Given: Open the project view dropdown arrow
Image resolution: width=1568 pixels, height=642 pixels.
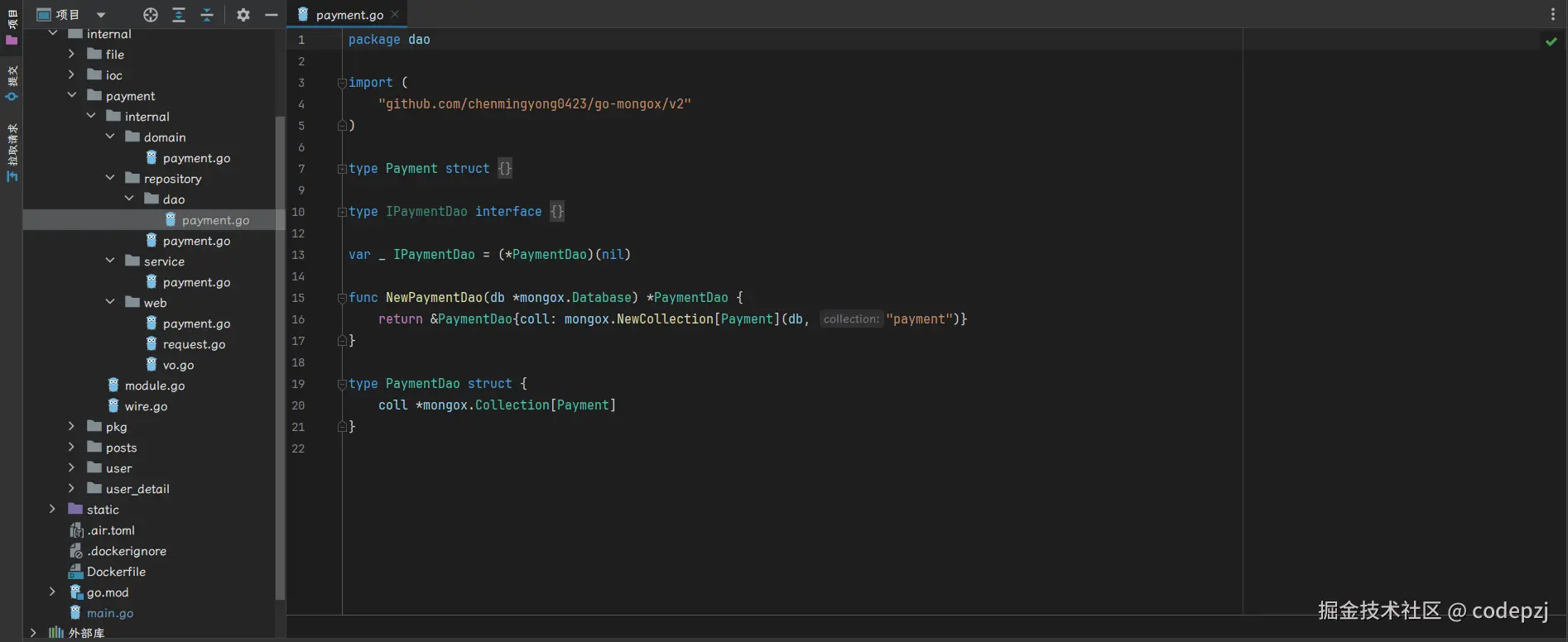Looking at the screenshot, I should [x=100, y=15].
